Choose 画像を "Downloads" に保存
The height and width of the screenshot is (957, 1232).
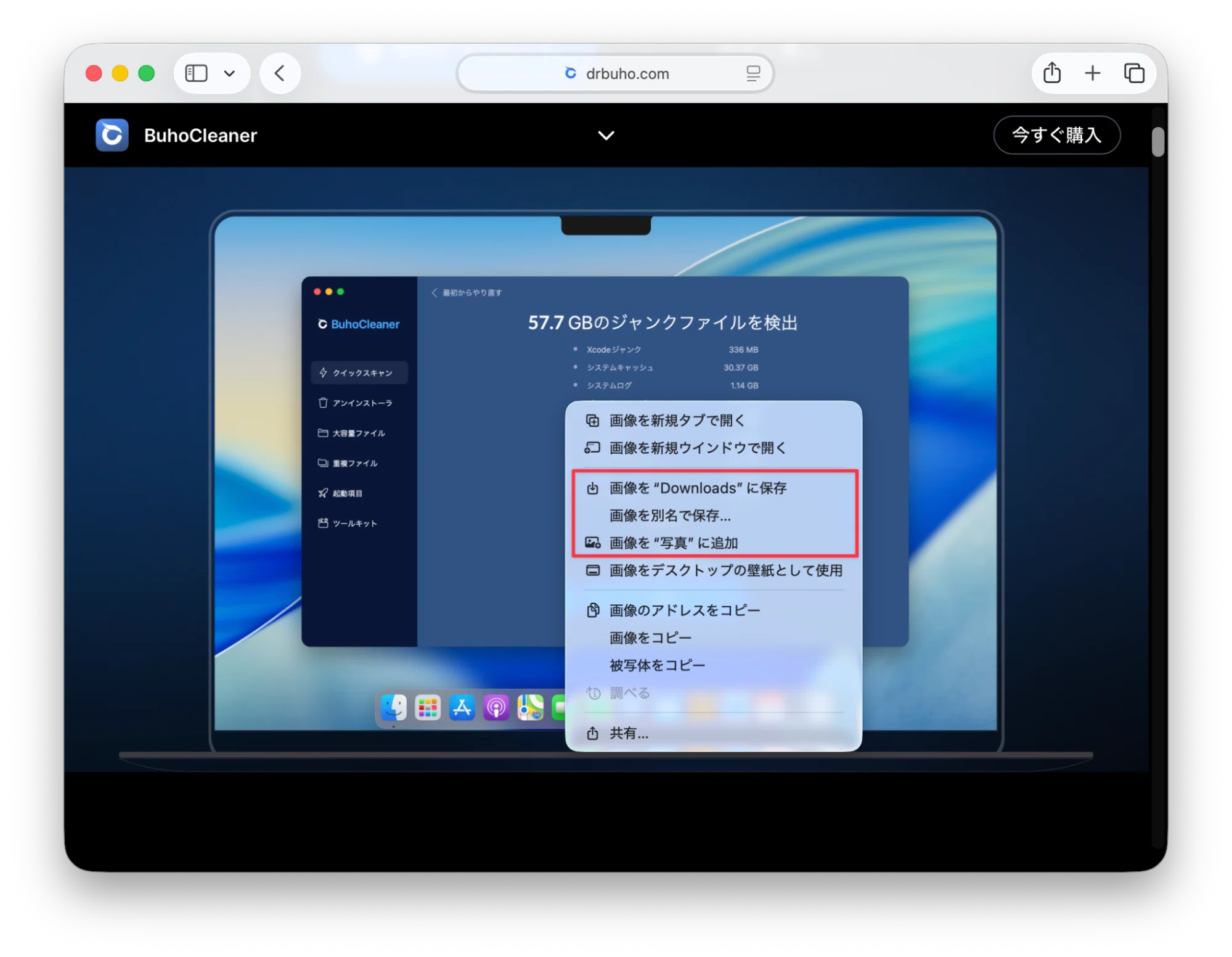click(713, 488)
